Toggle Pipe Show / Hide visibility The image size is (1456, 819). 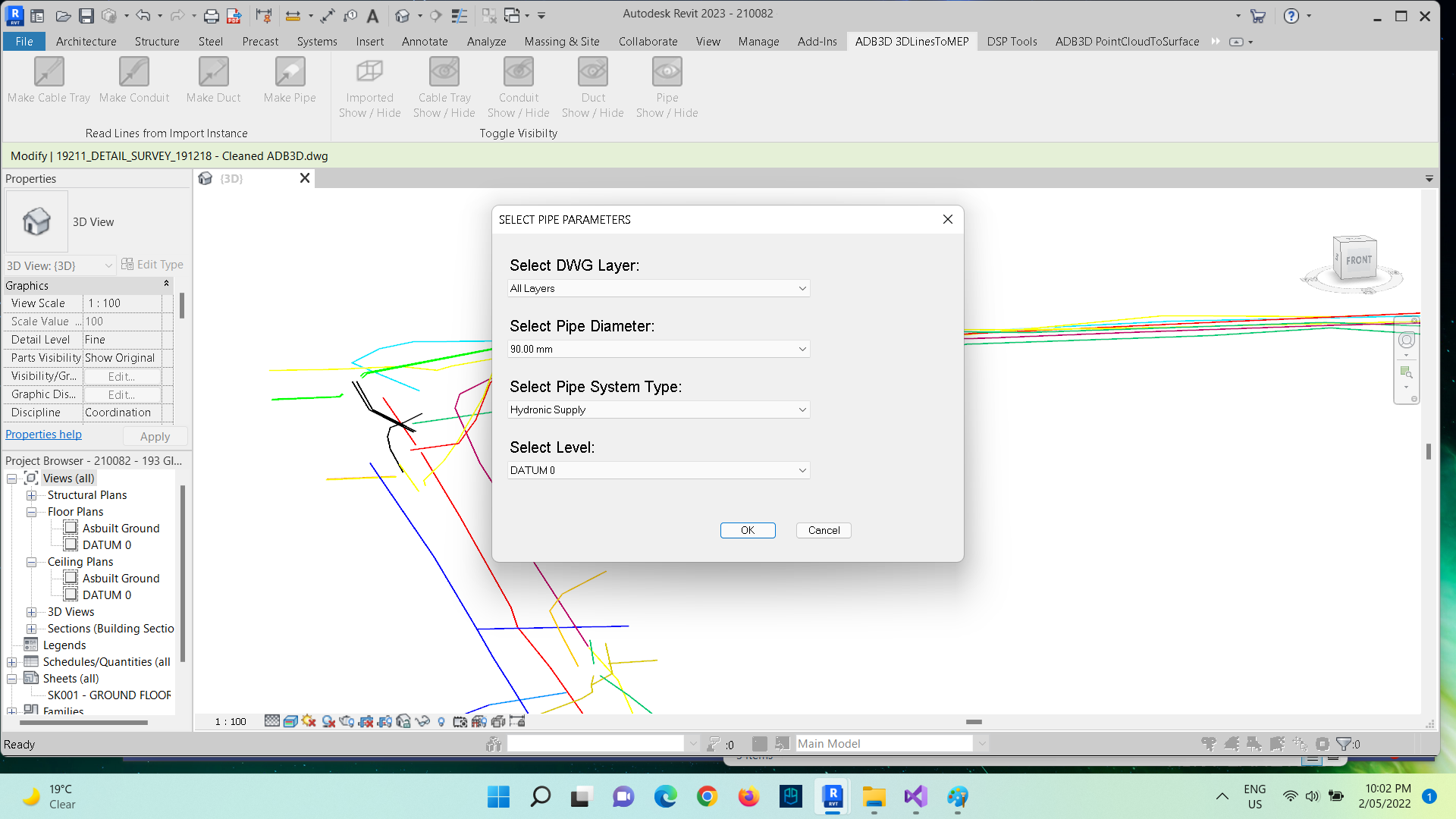click(667, 73)
